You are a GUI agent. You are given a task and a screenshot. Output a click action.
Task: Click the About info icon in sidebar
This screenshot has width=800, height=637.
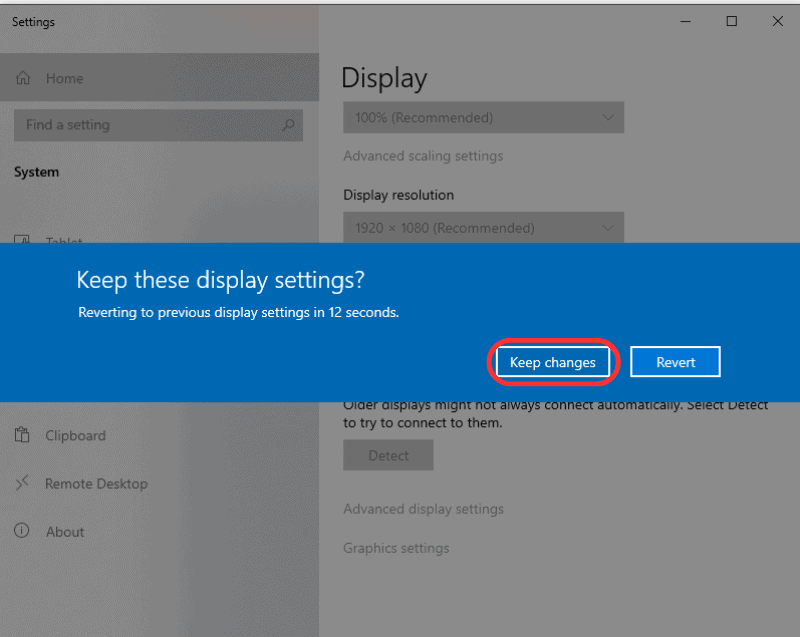(x=22, y=531)
